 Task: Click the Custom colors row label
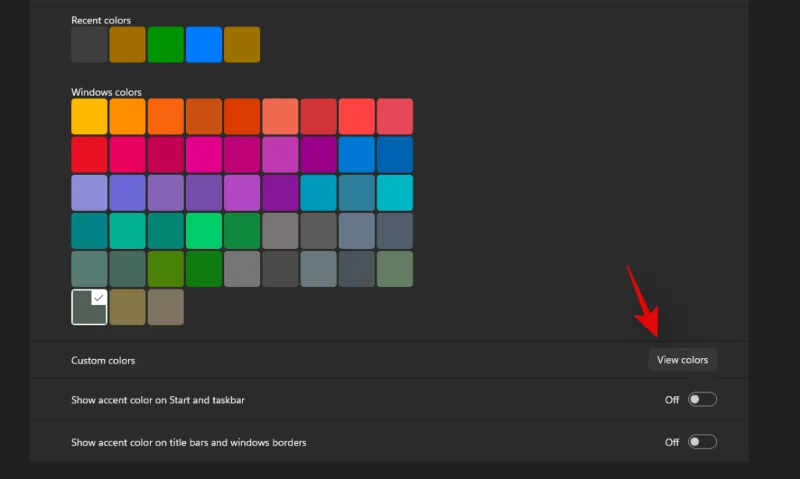(103, 360)
